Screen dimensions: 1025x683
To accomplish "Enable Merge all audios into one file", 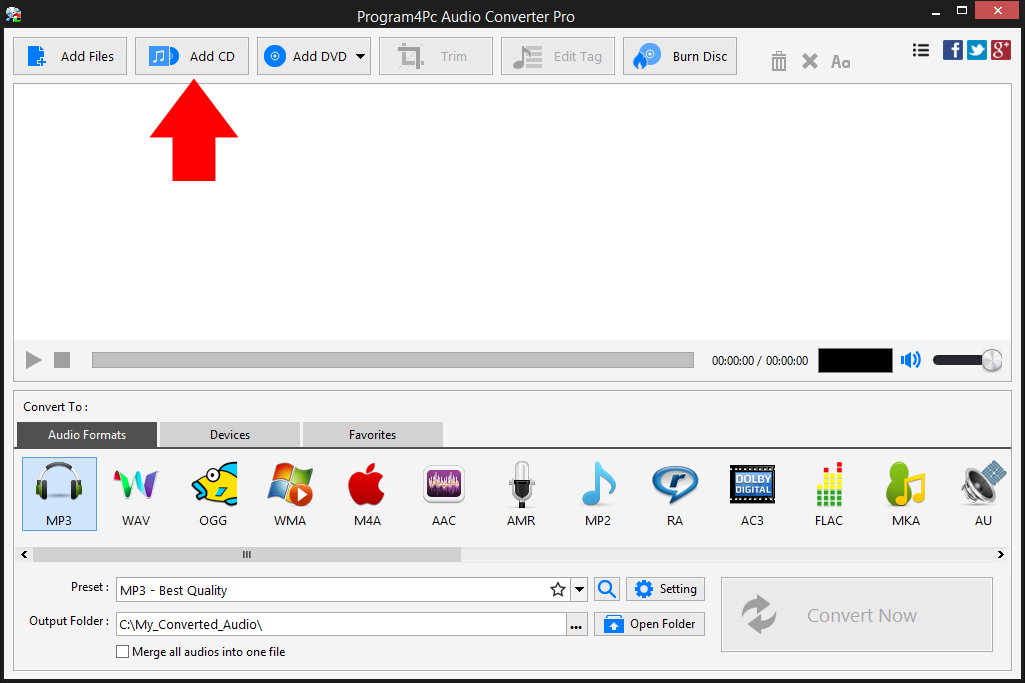I will tap(122, 651).
